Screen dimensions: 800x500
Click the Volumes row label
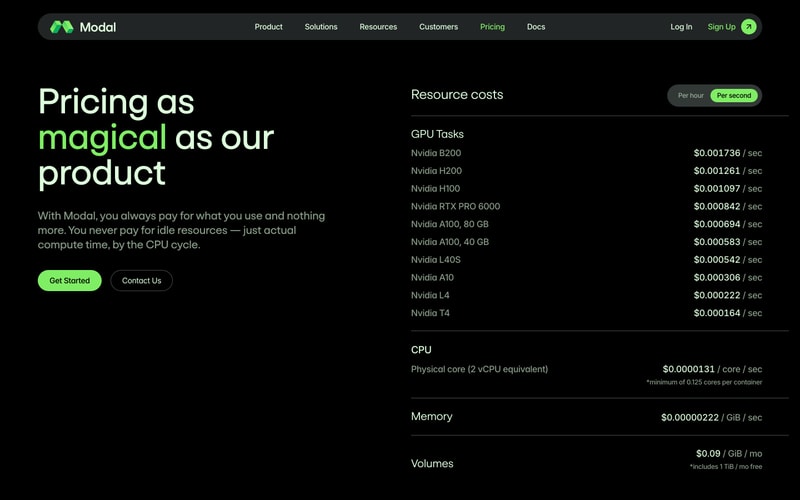click(x=432, y=464)
